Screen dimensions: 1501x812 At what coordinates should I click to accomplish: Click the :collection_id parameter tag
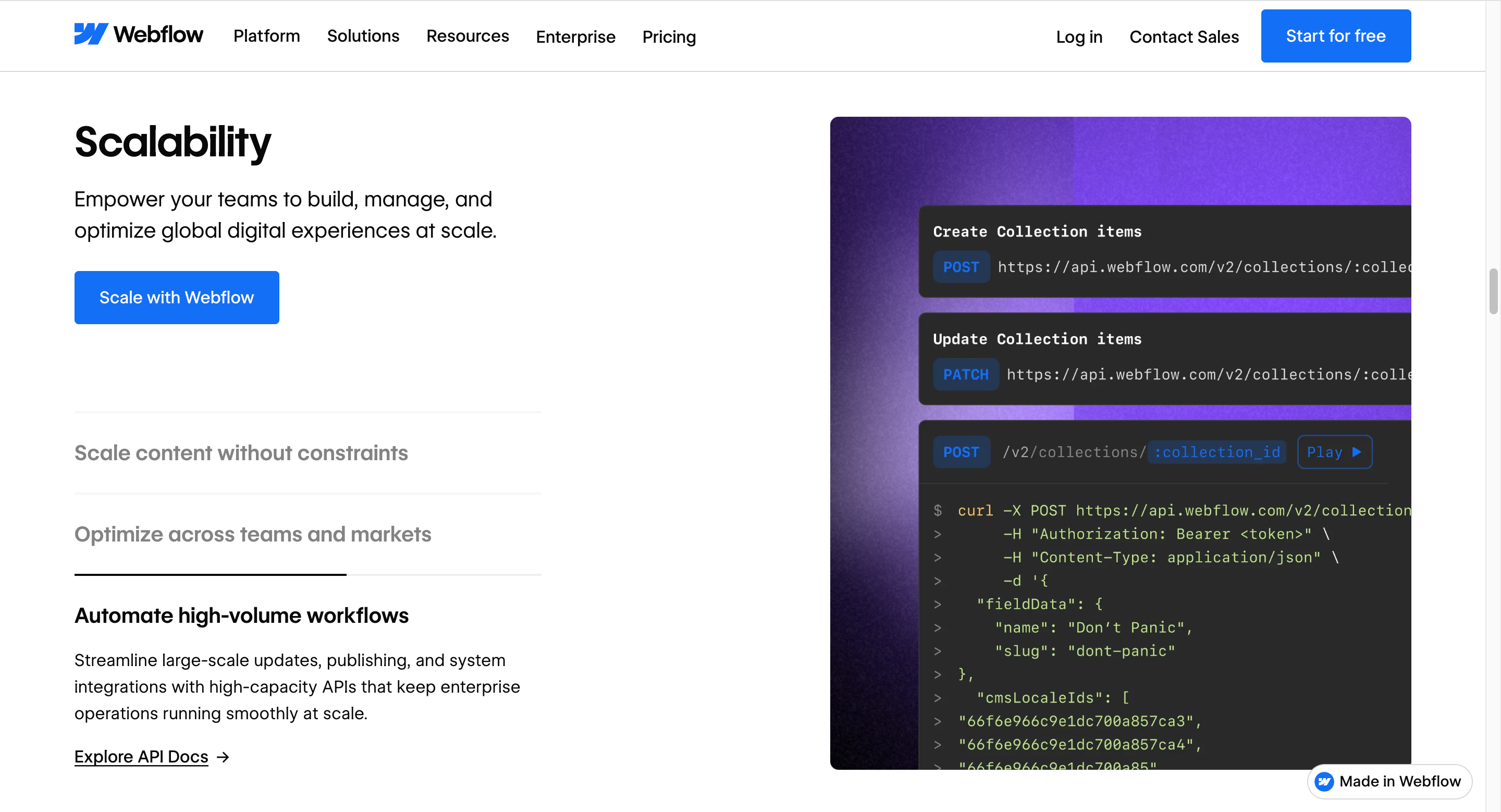[1216, 452]
